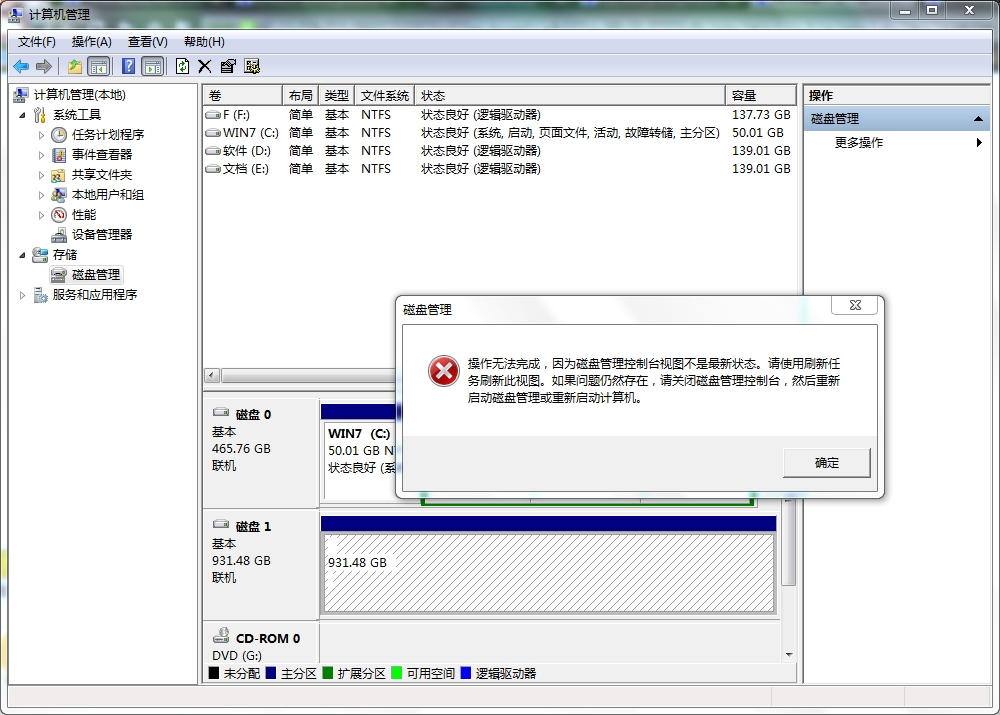Click the 系统工具 tools icon
This screenshot has height=715, width=1000.
point(40,115)
